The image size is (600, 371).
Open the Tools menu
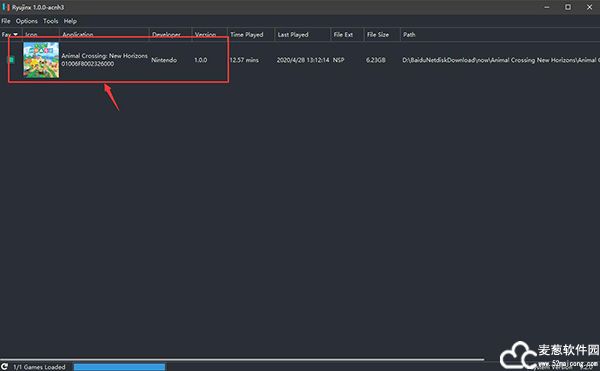tap(51, 21)
